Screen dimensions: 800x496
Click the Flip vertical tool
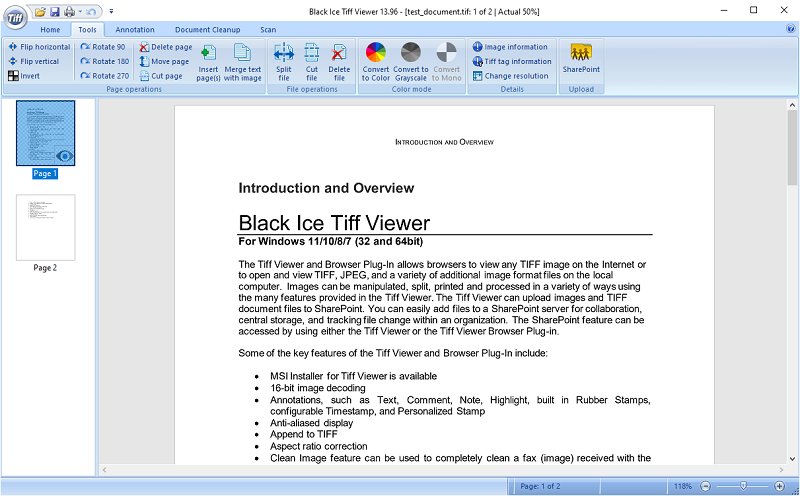34,61
